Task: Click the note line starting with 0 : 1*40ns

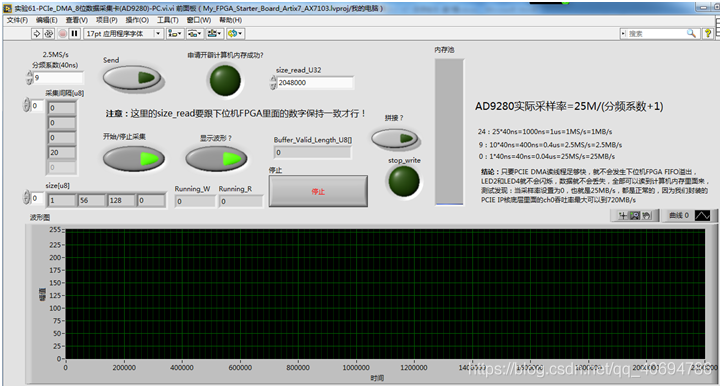Action: click(547, 156)
